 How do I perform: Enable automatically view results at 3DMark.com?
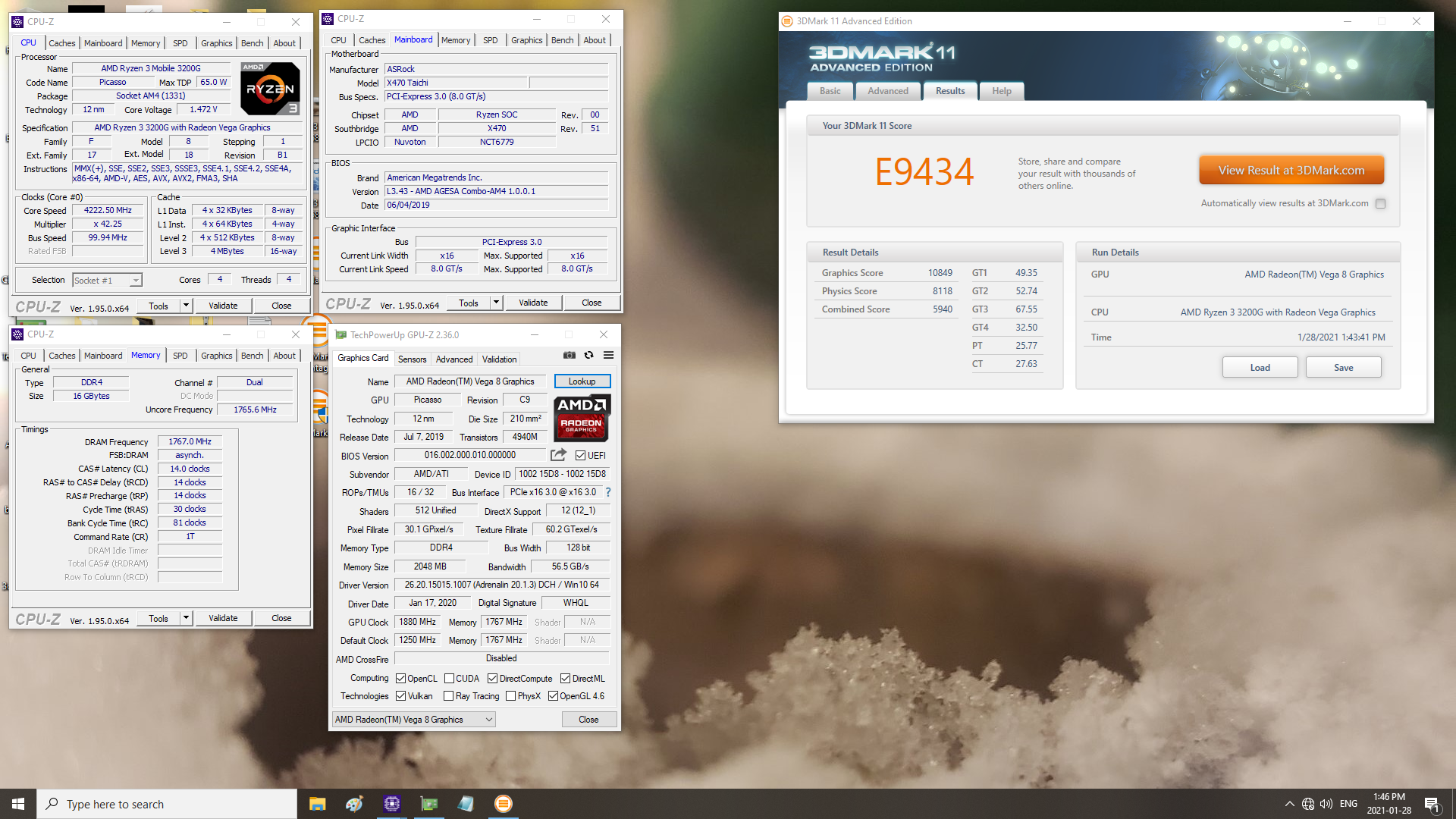1380,203
